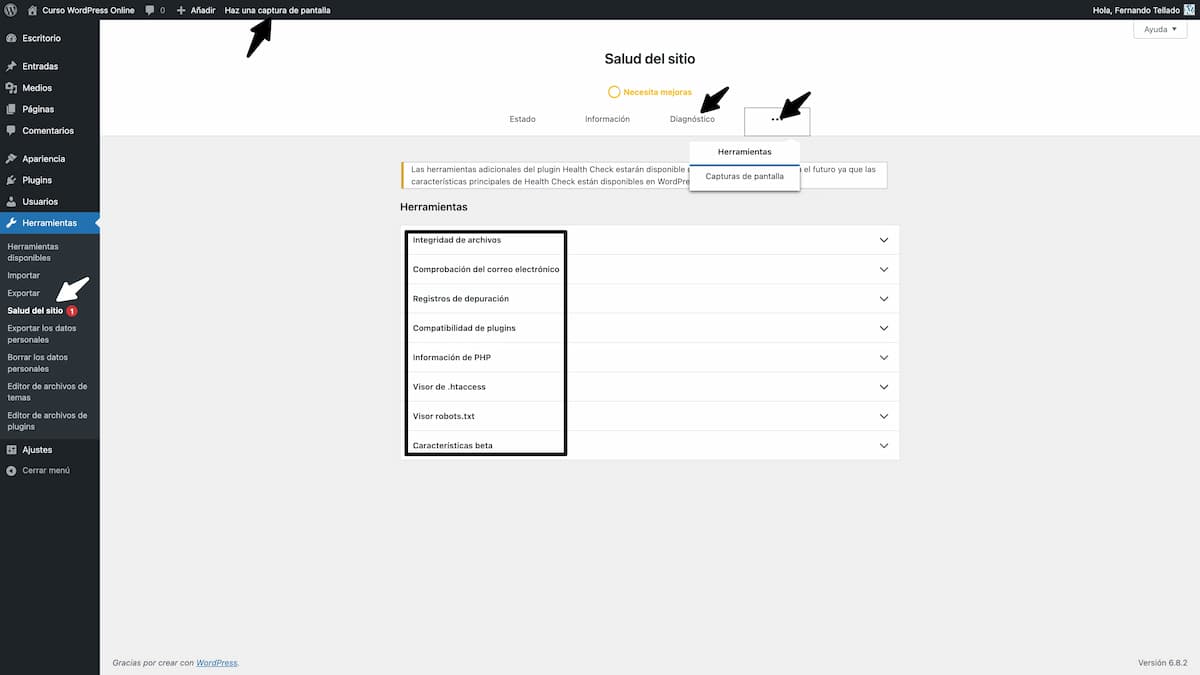
Task: Open Entradas via its pushpin icon
Action: (11, 66)
